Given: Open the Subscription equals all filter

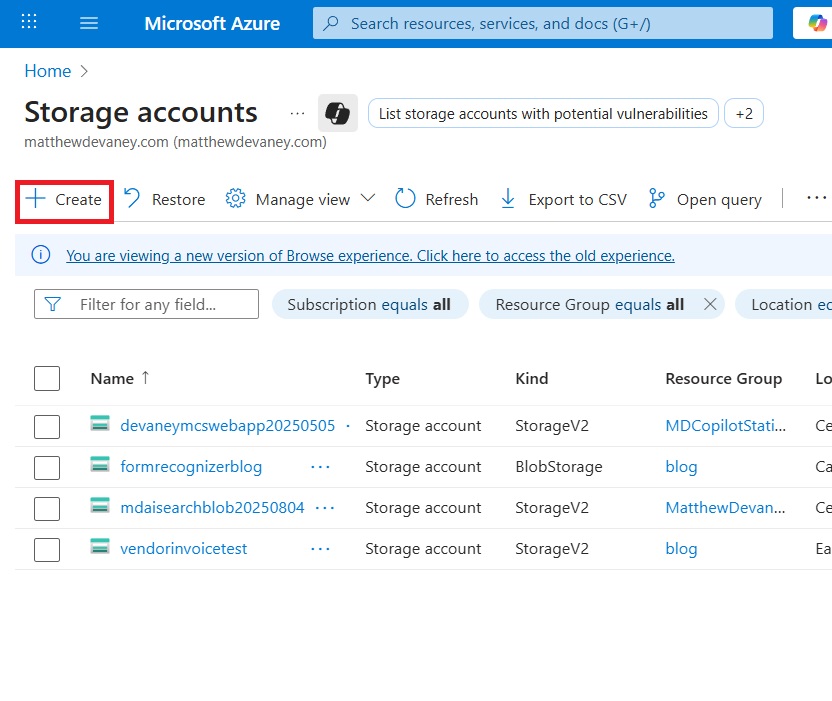Looking at the screenshot, I should coord(370,304).
